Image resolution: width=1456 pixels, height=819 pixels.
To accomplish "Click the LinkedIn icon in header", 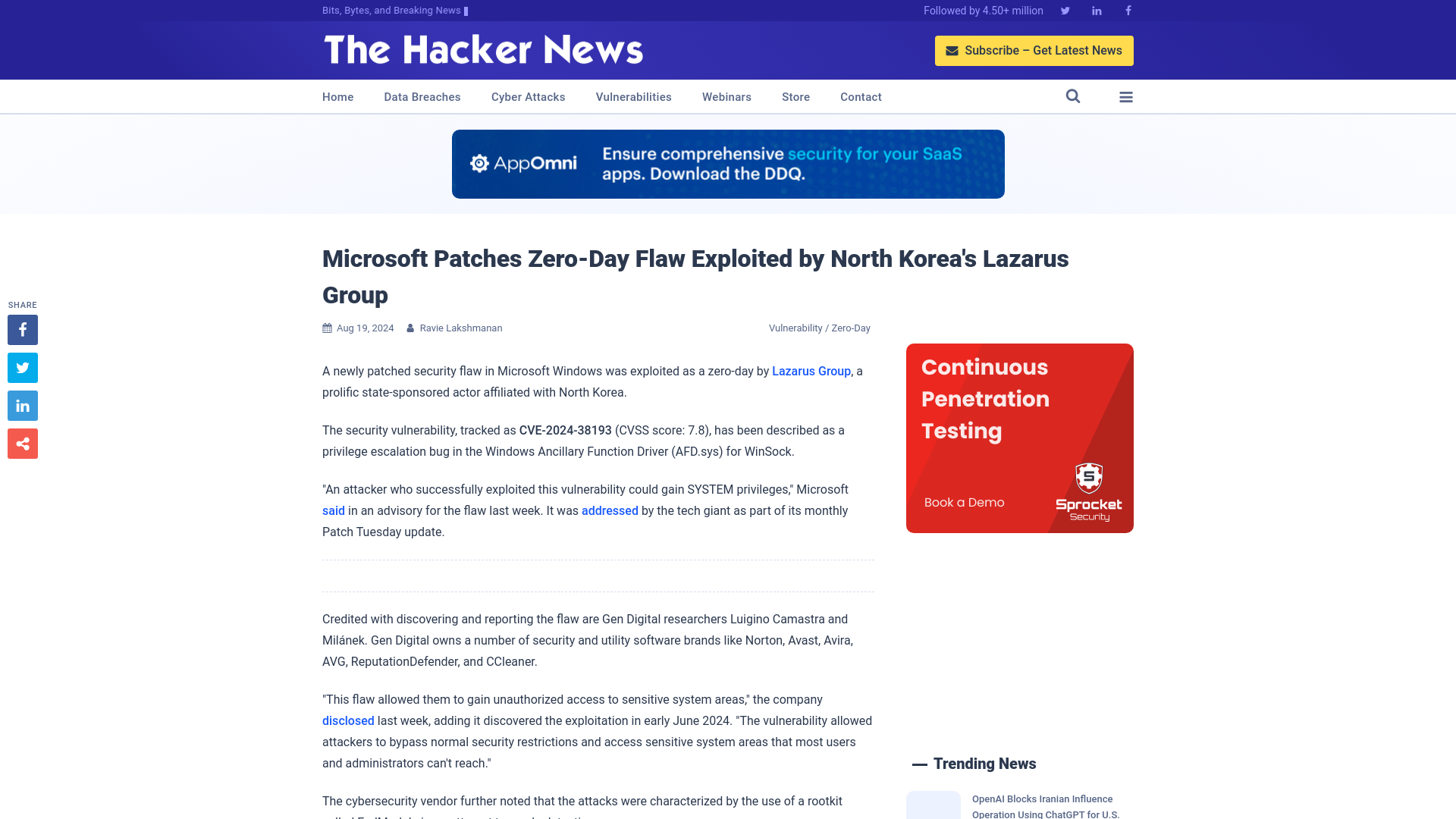I will 1096,10.
